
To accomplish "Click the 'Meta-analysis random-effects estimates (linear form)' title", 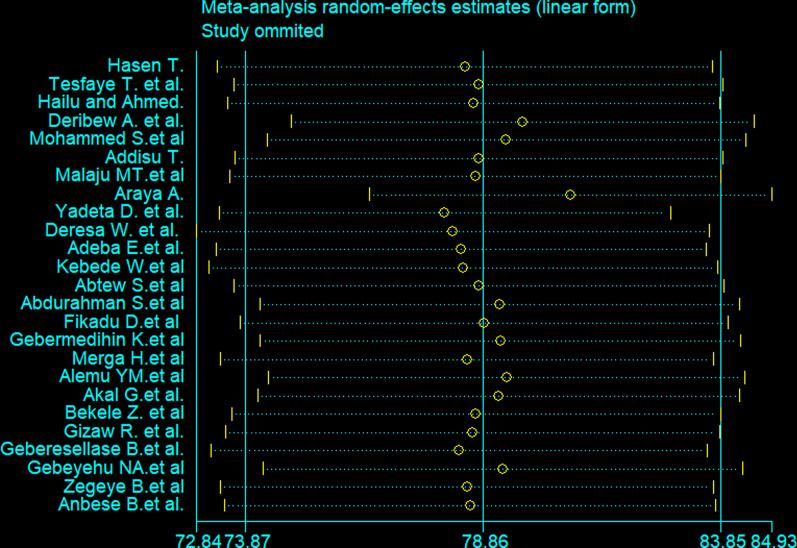I will 418,8.
